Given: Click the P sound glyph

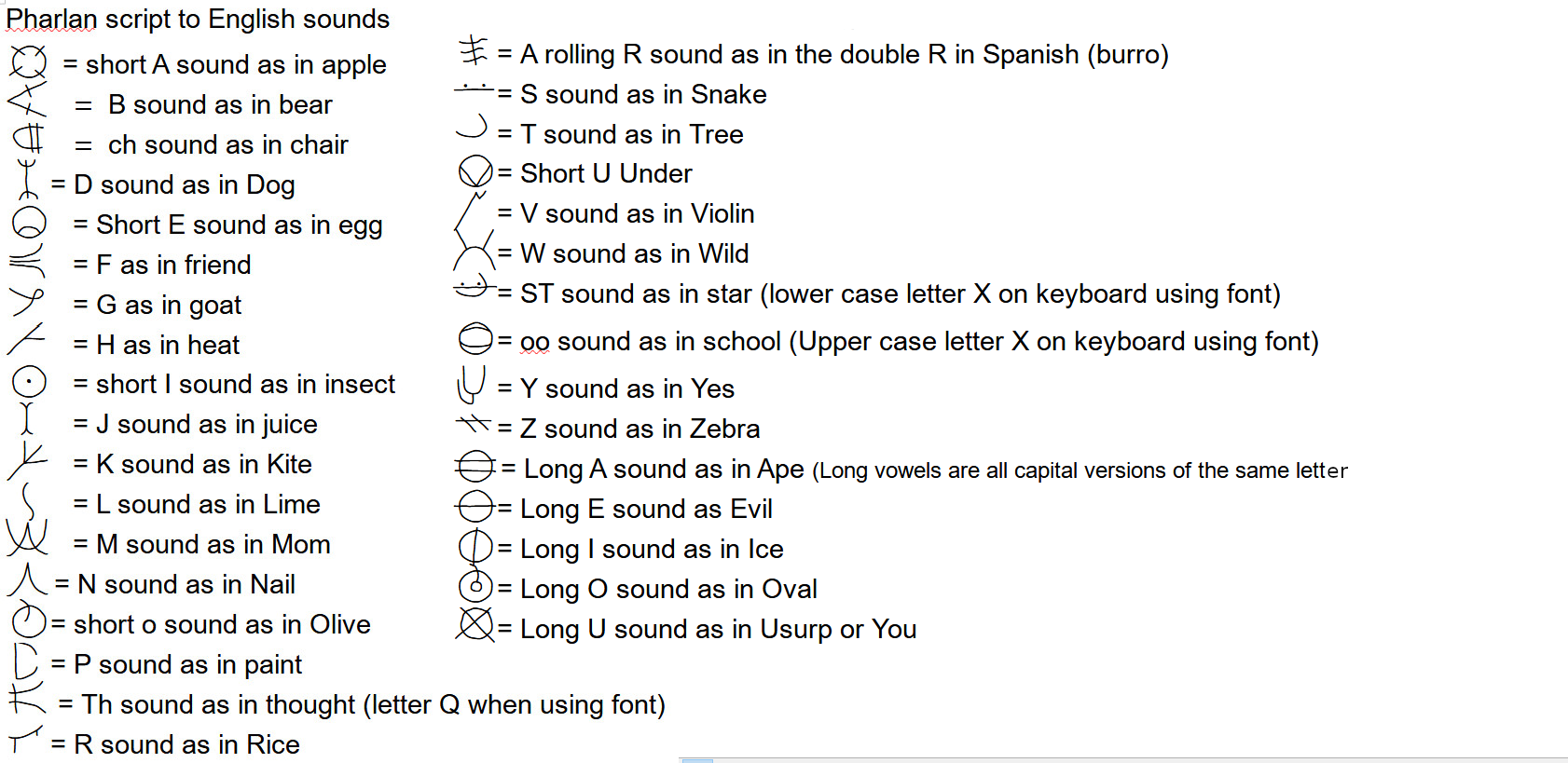Looking at the screenshot, I should pyautogui.click(x=26, y=661).
